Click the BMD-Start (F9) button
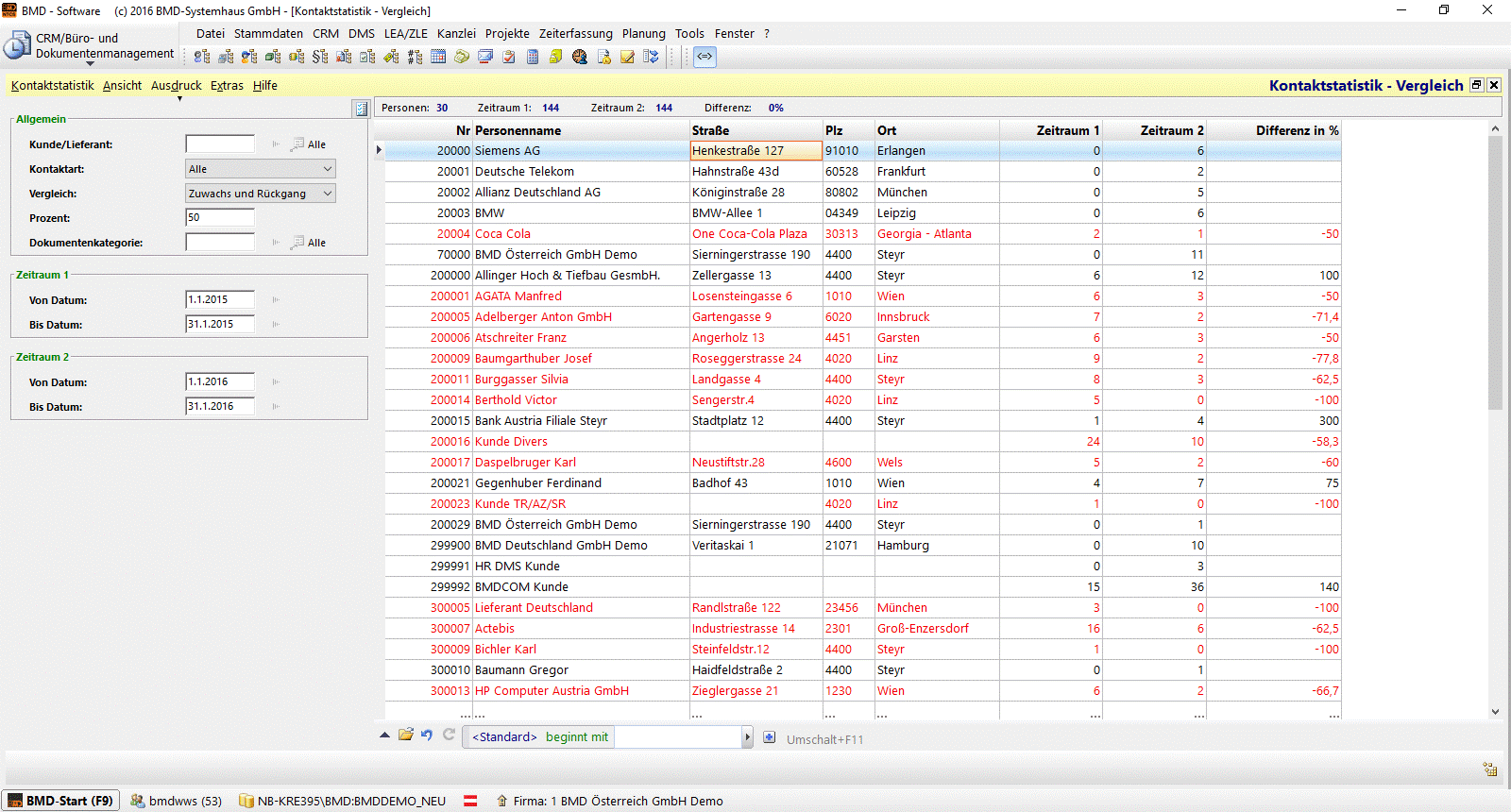The width and height of the screenshot is (1511, 812). tap(60, 801)
